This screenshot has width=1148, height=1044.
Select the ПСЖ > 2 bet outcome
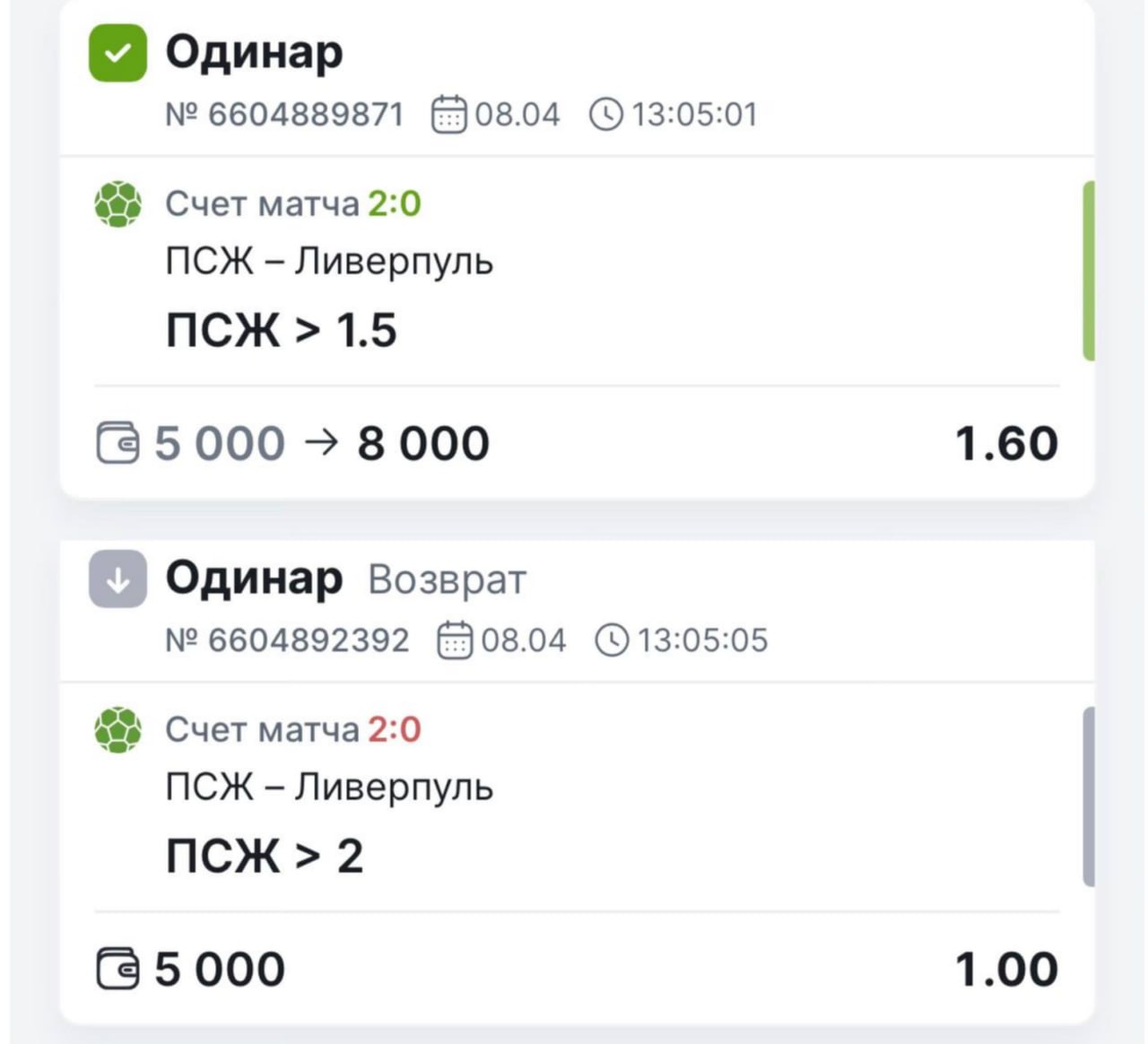click(x=265, y=856)
